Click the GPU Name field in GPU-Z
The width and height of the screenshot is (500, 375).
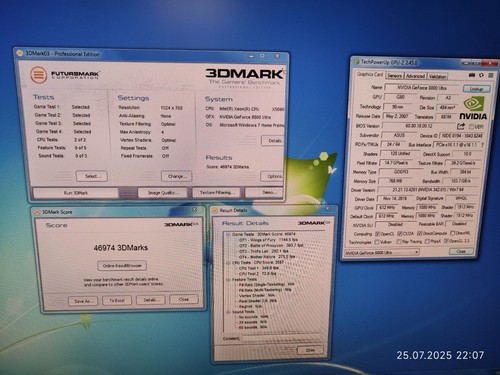[x=422, y=88]
